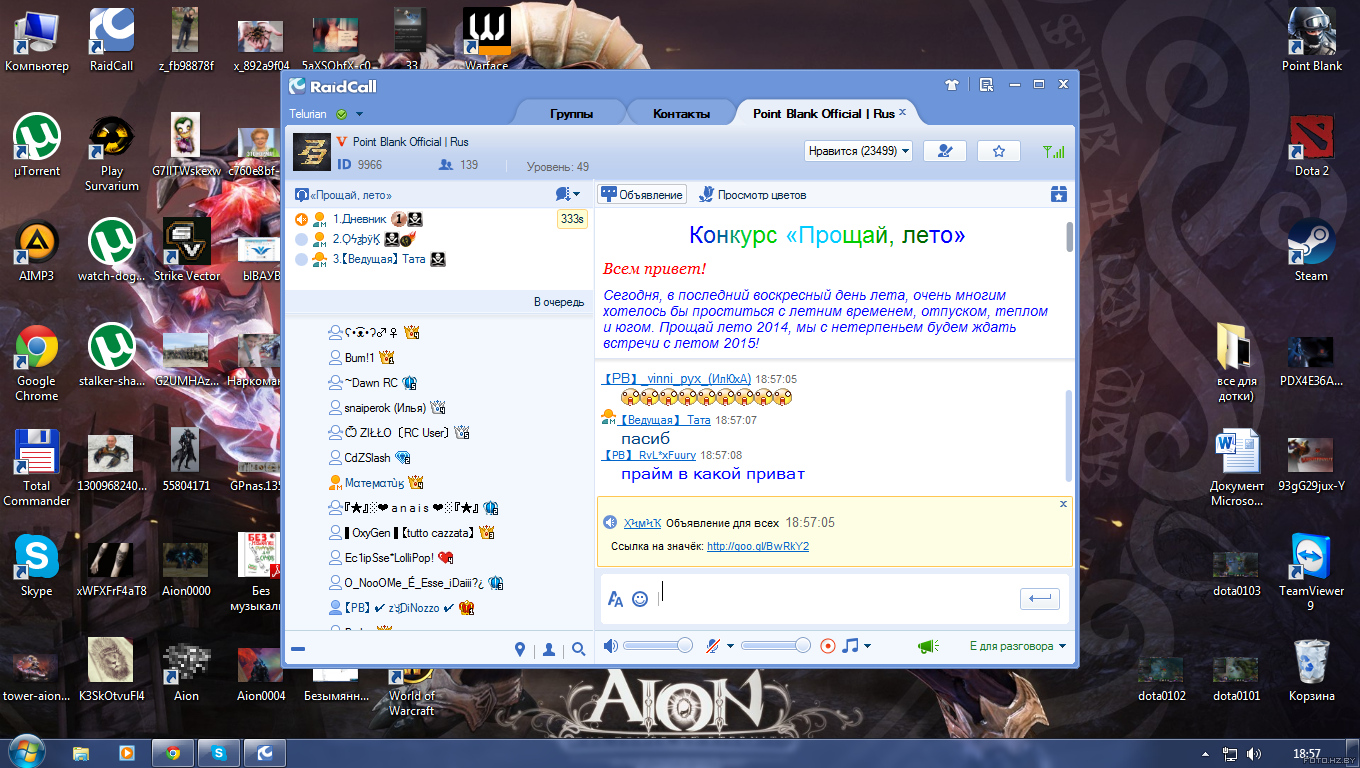Switch to the Контакты tab

(681, 113)
